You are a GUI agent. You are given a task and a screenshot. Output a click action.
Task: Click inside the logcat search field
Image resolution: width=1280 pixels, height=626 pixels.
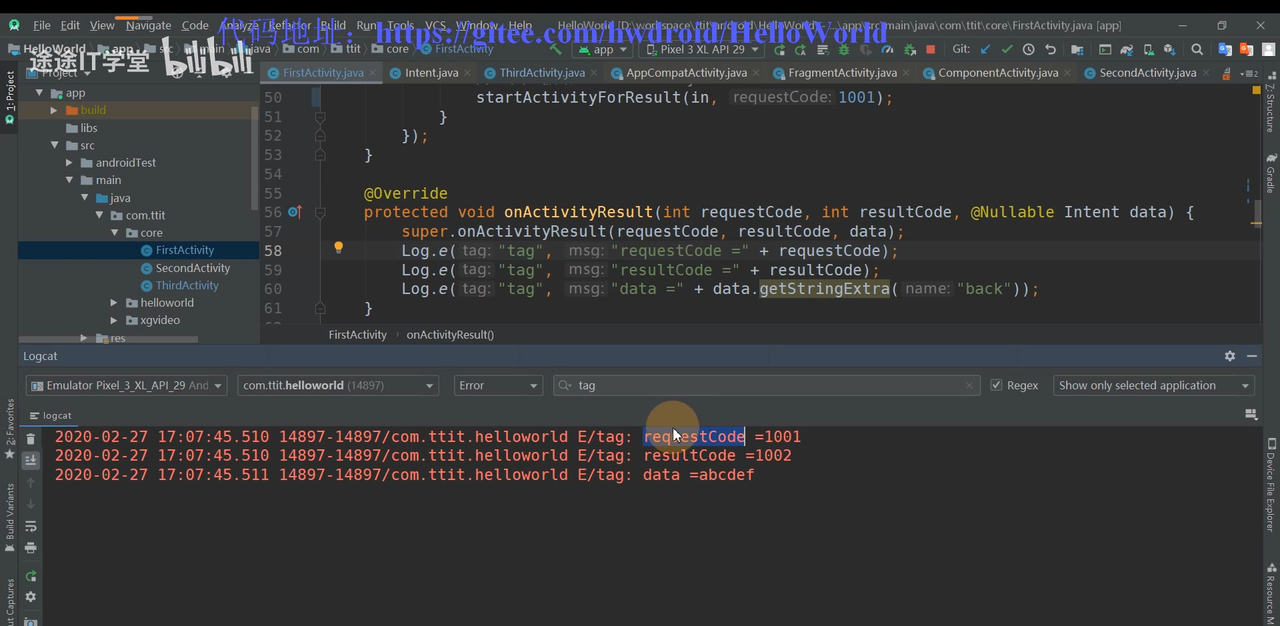pos(765,385)
